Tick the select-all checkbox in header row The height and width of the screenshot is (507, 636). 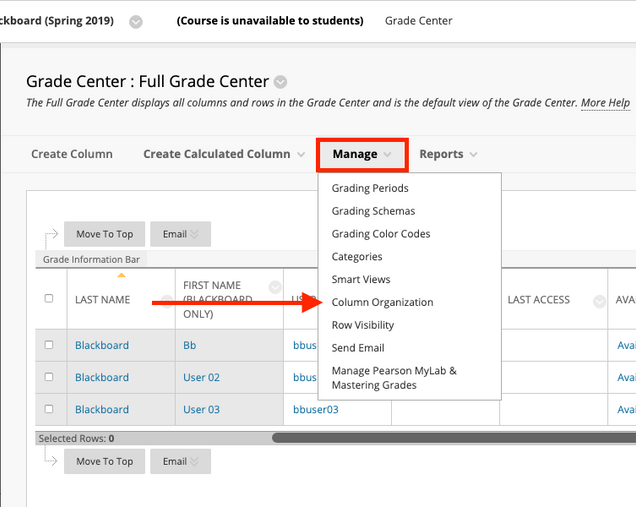[x=50, y=299]
